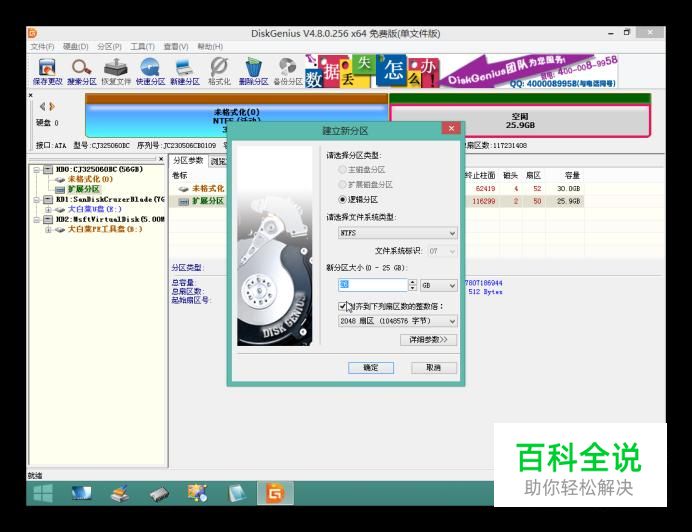Select 大白菜PE工具盘 in the disk tree
This screenshot has height=532, width=692.
coord(105,229)
